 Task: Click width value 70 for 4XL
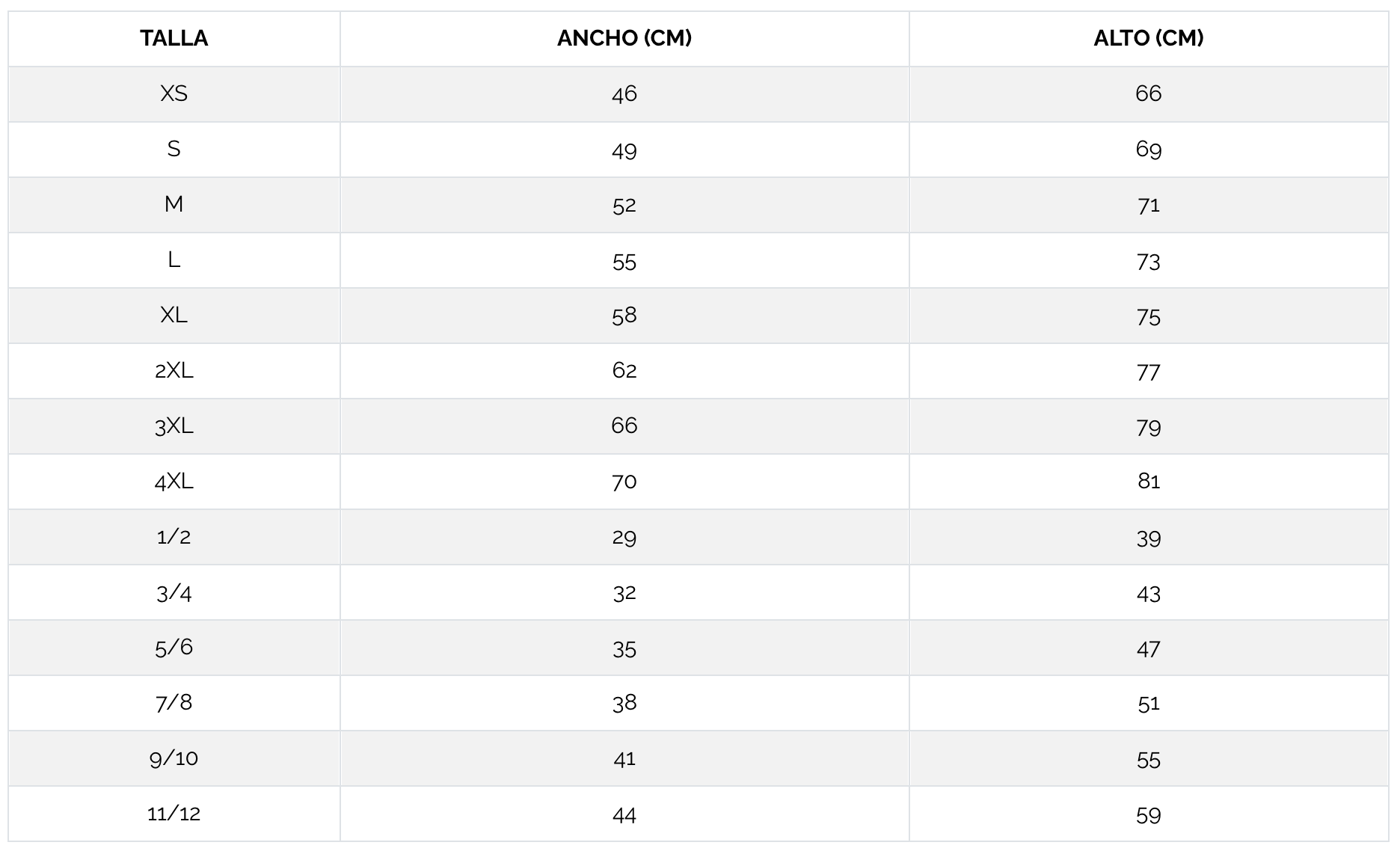[624, 481]
